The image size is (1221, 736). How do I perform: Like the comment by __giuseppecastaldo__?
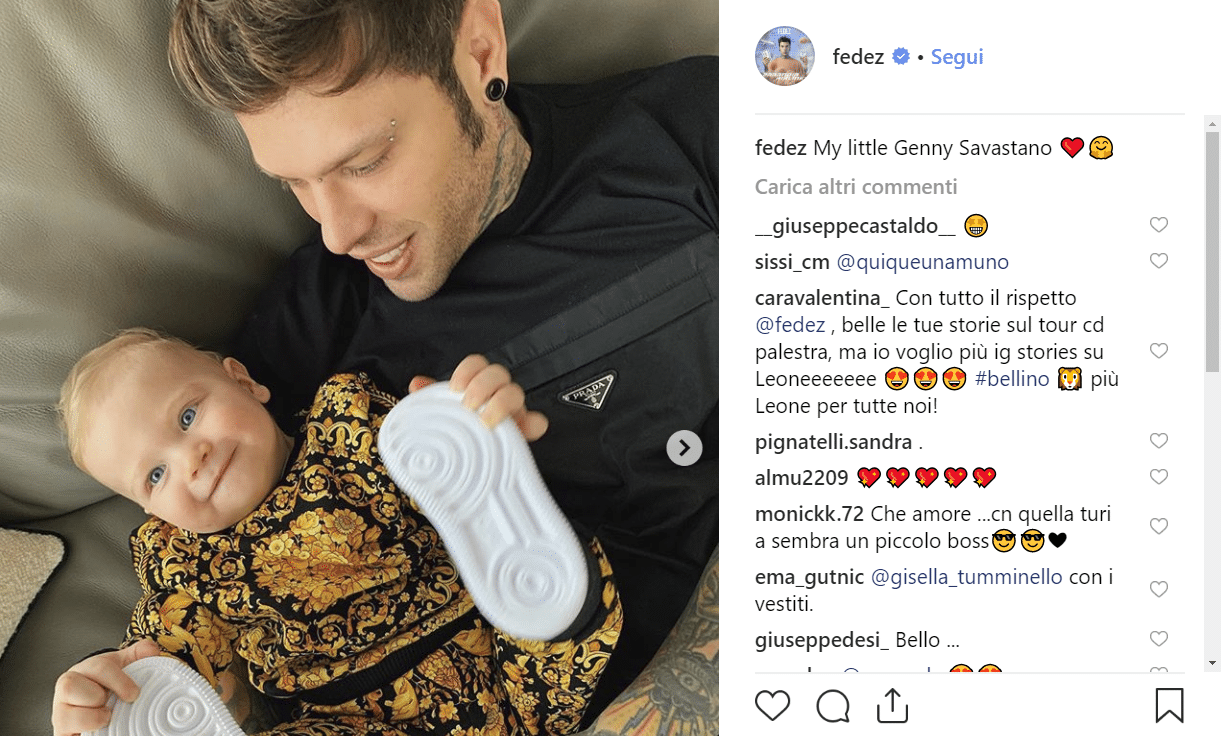[x=1159, y=225]
